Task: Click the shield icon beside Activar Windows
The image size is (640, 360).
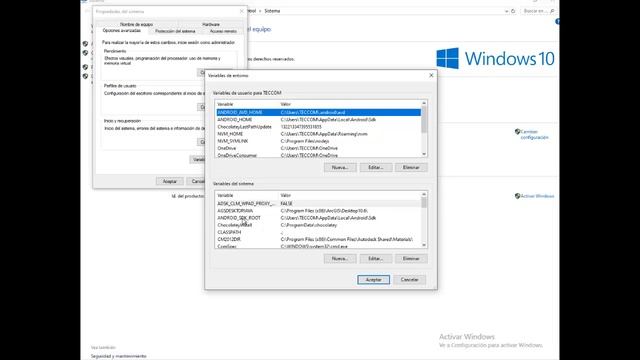Action: point(517,196)
